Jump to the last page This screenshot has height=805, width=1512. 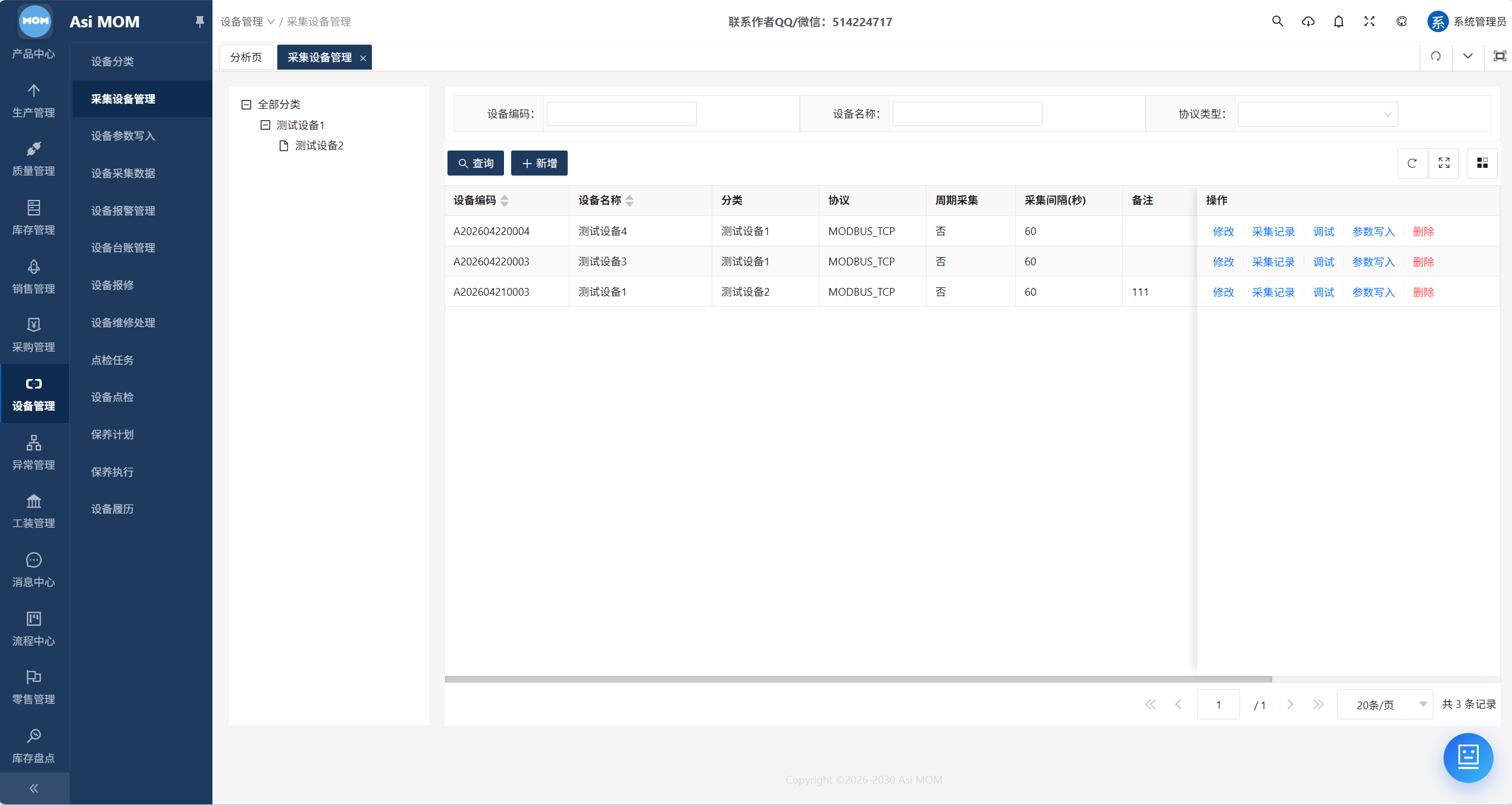1319,704
